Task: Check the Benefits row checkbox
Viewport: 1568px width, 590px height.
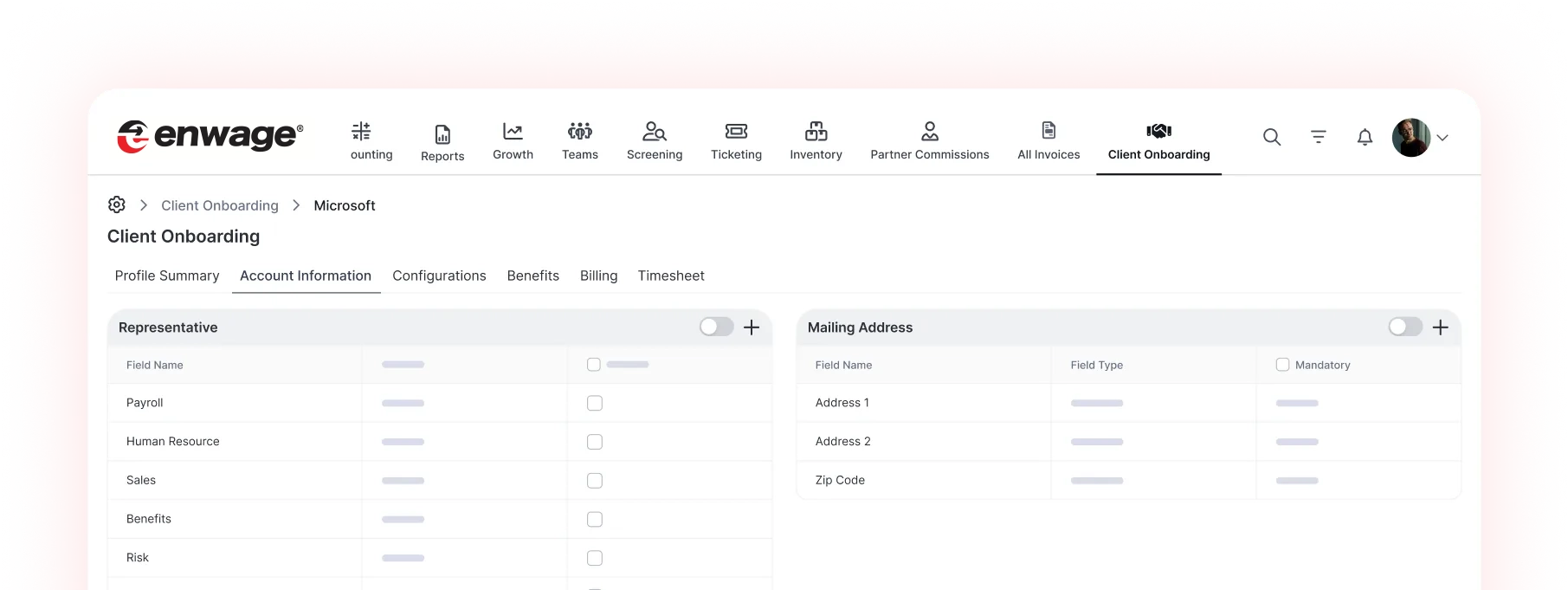Action: pyautogui.click(x=595, y=520)
